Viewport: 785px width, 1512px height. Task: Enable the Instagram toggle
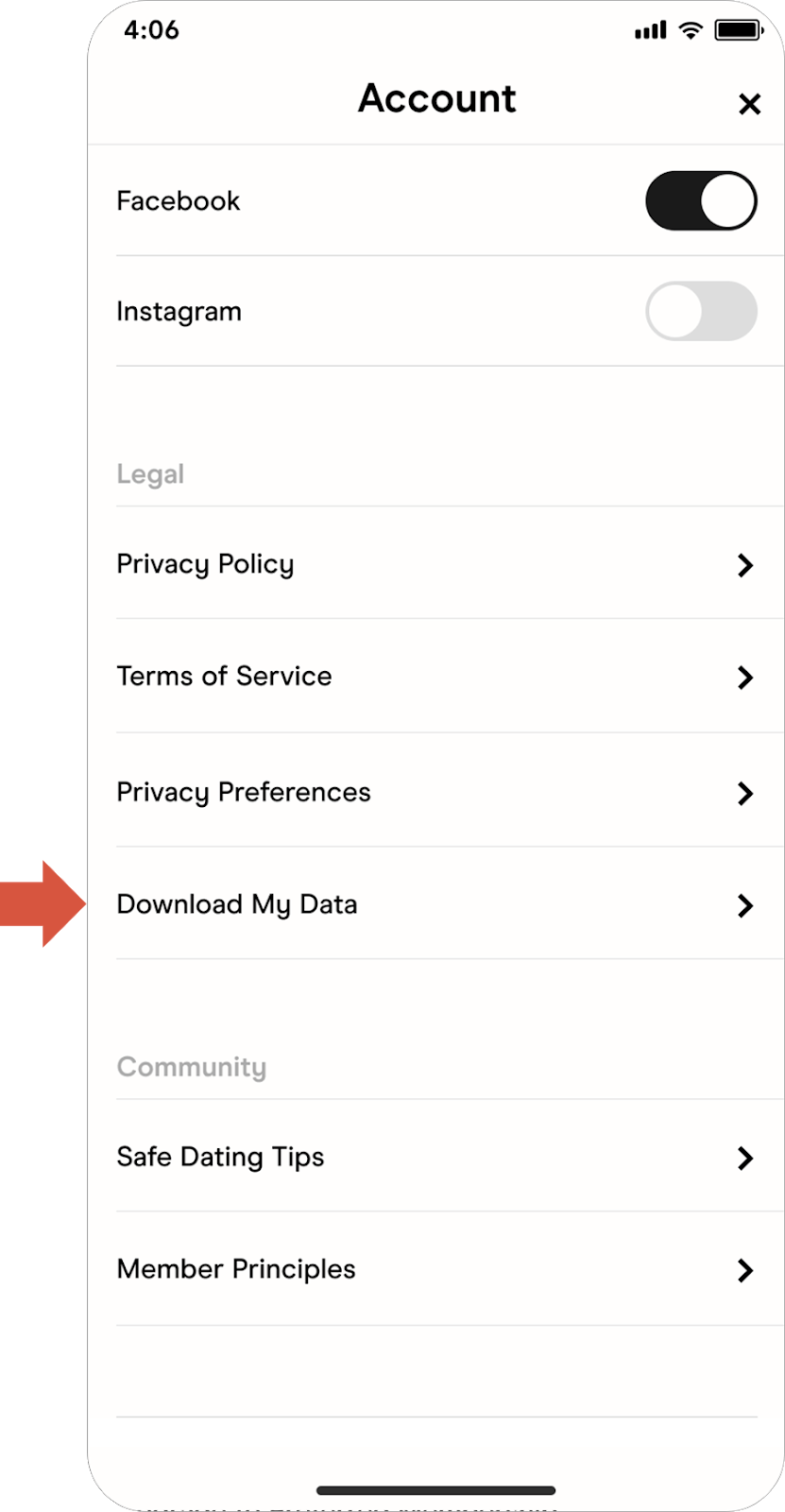click(x=701, y=311)
